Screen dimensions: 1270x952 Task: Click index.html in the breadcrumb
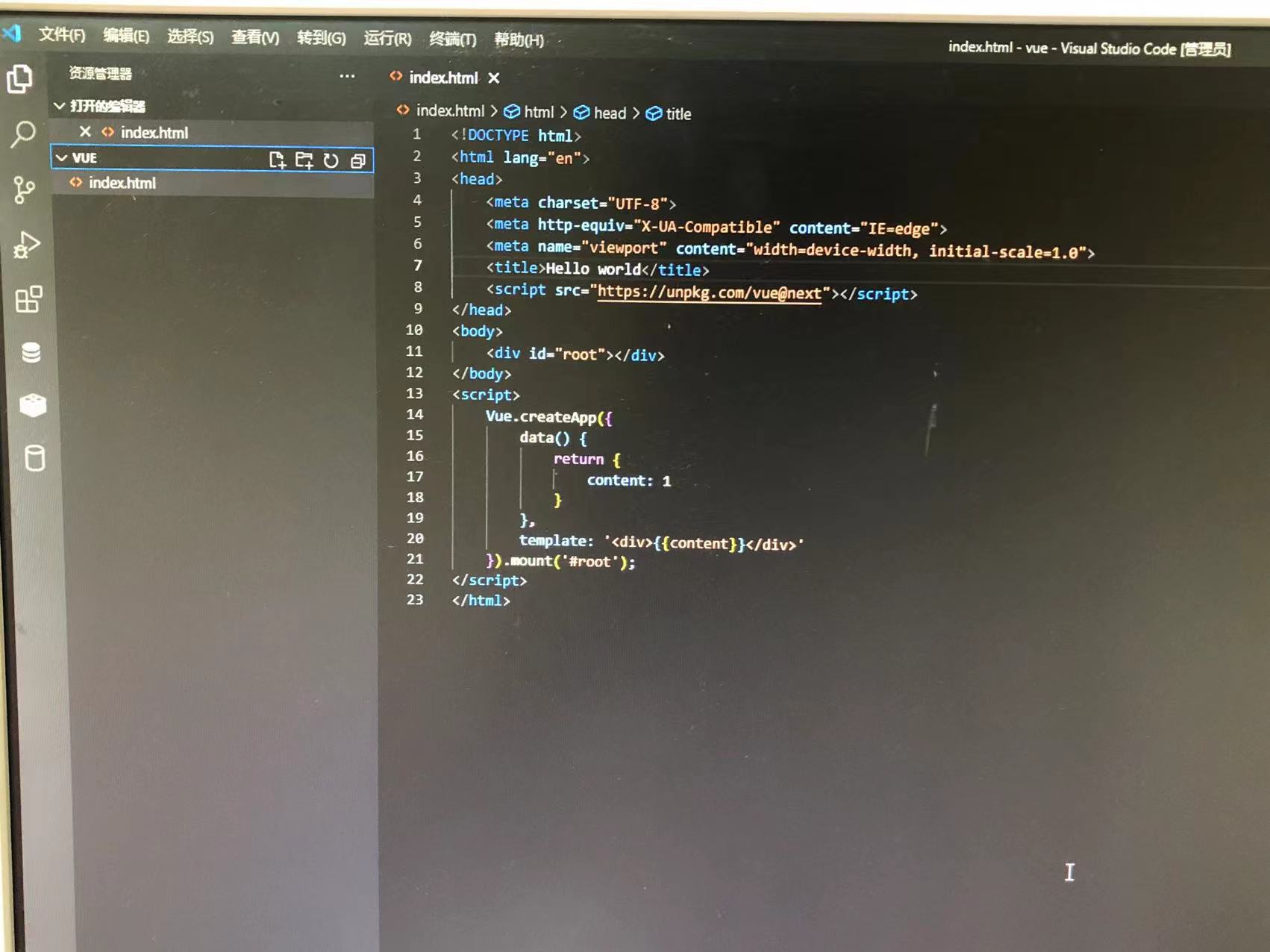point(450,110)
